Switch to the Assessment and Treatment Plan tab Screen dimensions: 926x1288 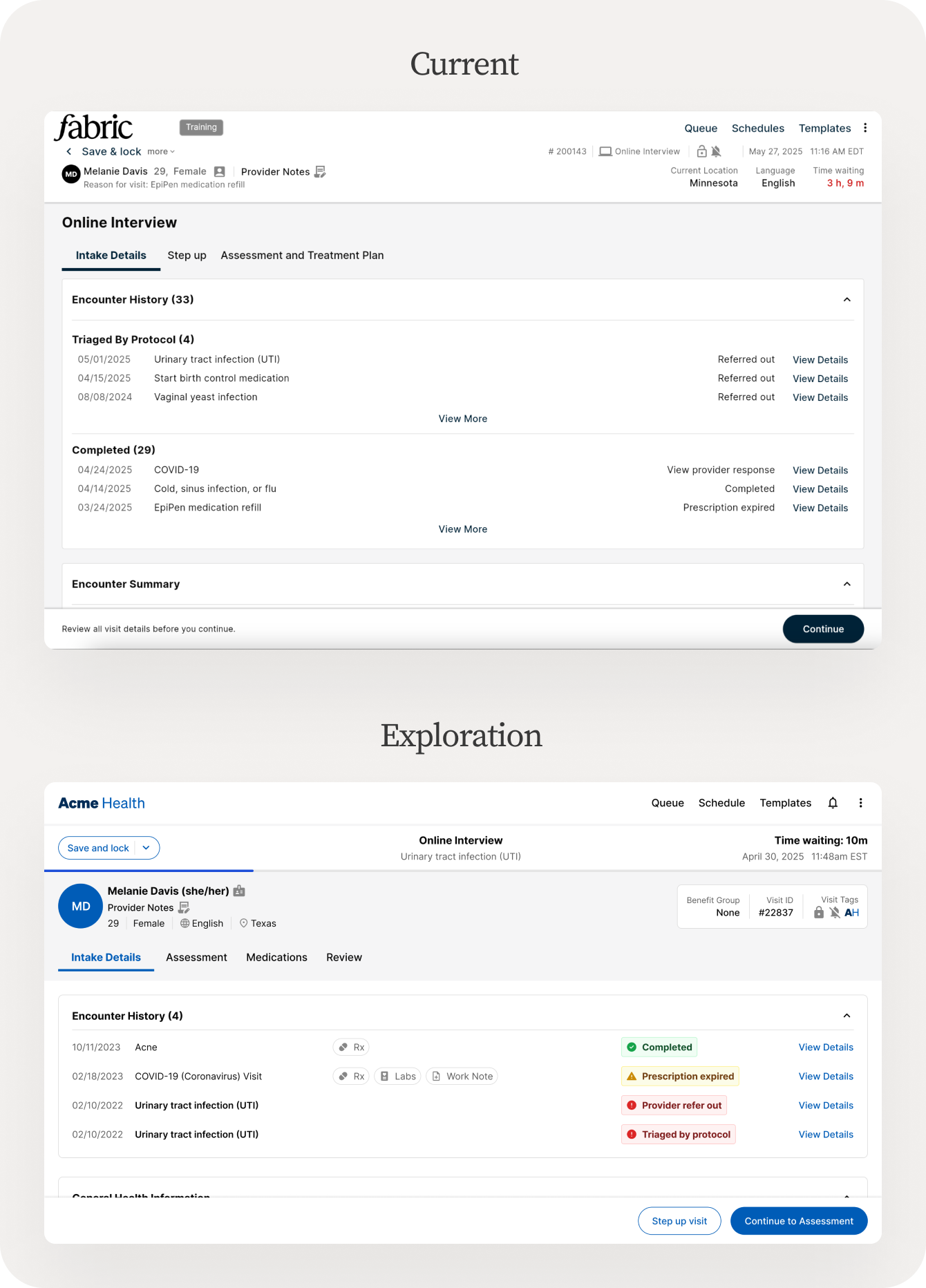coord(302,256)
